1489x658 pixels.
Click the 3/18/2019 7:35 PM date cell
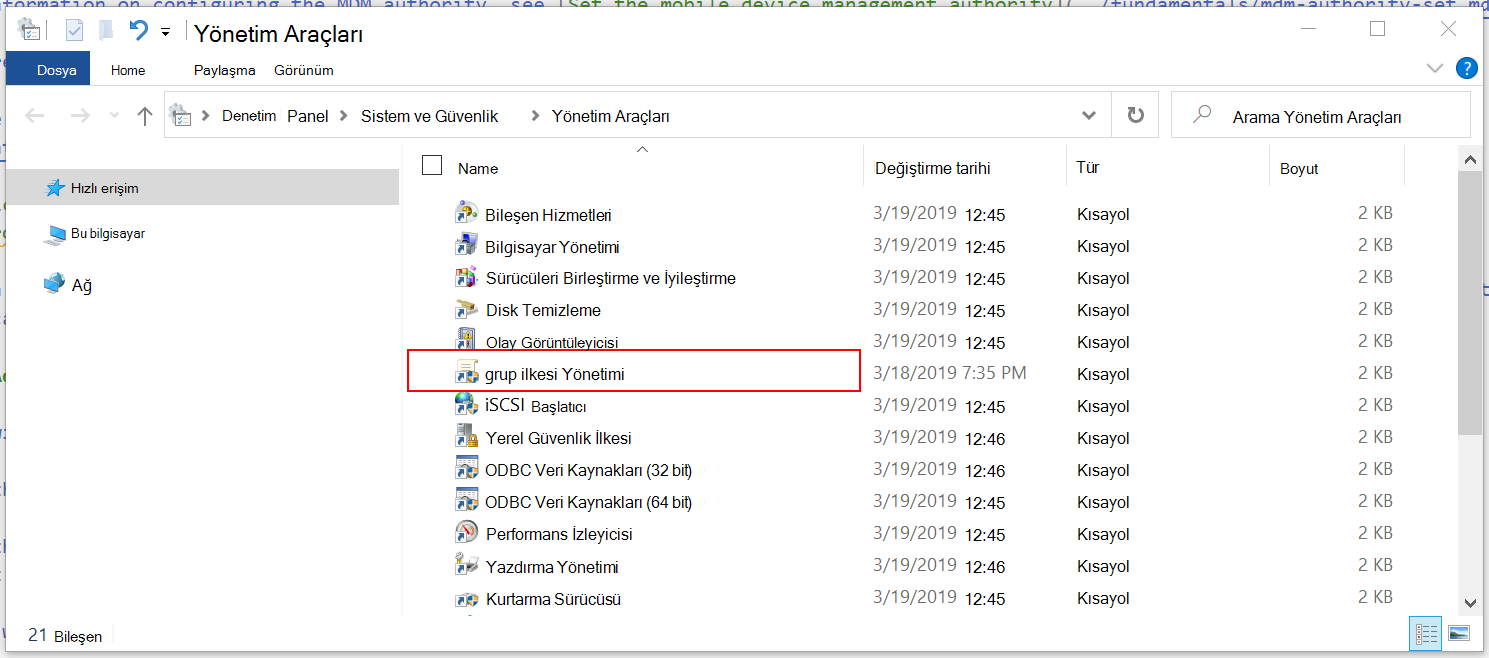[x=949, y=373]
